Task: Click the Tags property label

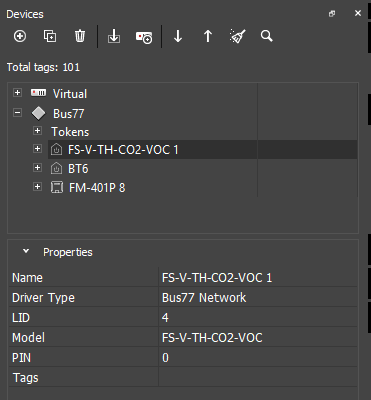Action: (x=26, y=378)
